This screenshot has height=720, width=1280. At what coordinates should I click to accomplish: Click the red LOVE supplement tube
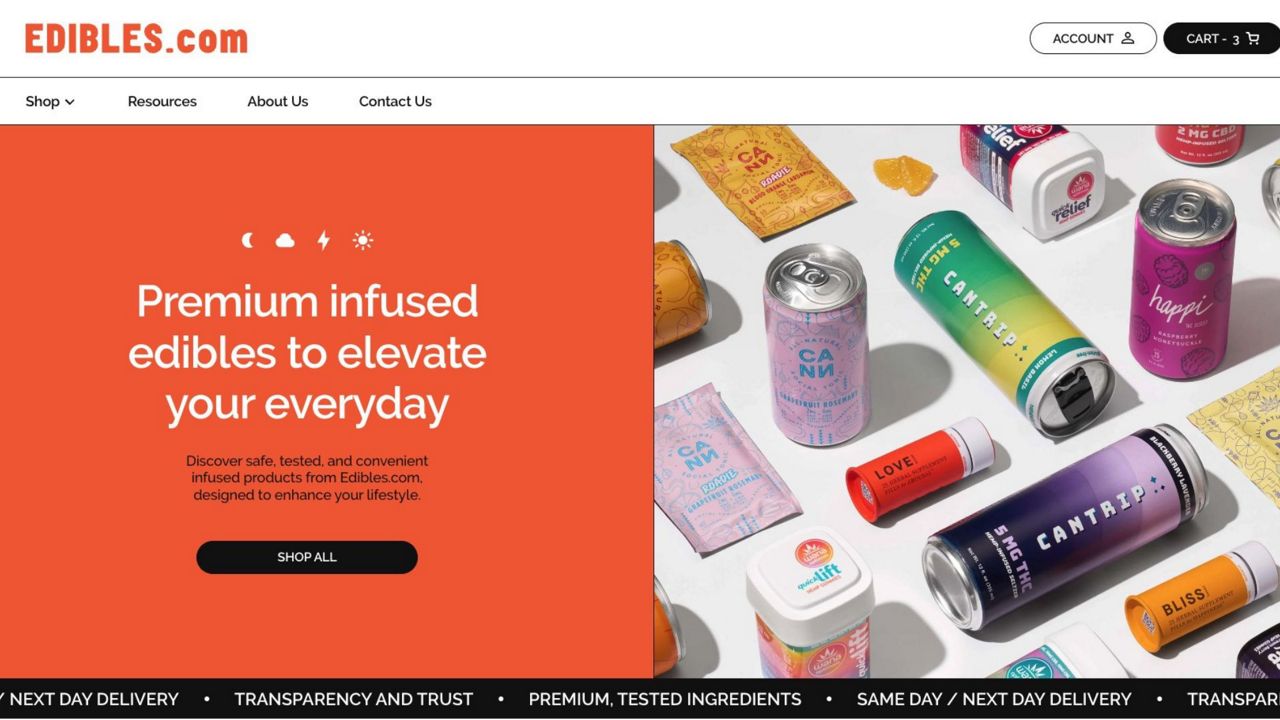tap(920, 469)
